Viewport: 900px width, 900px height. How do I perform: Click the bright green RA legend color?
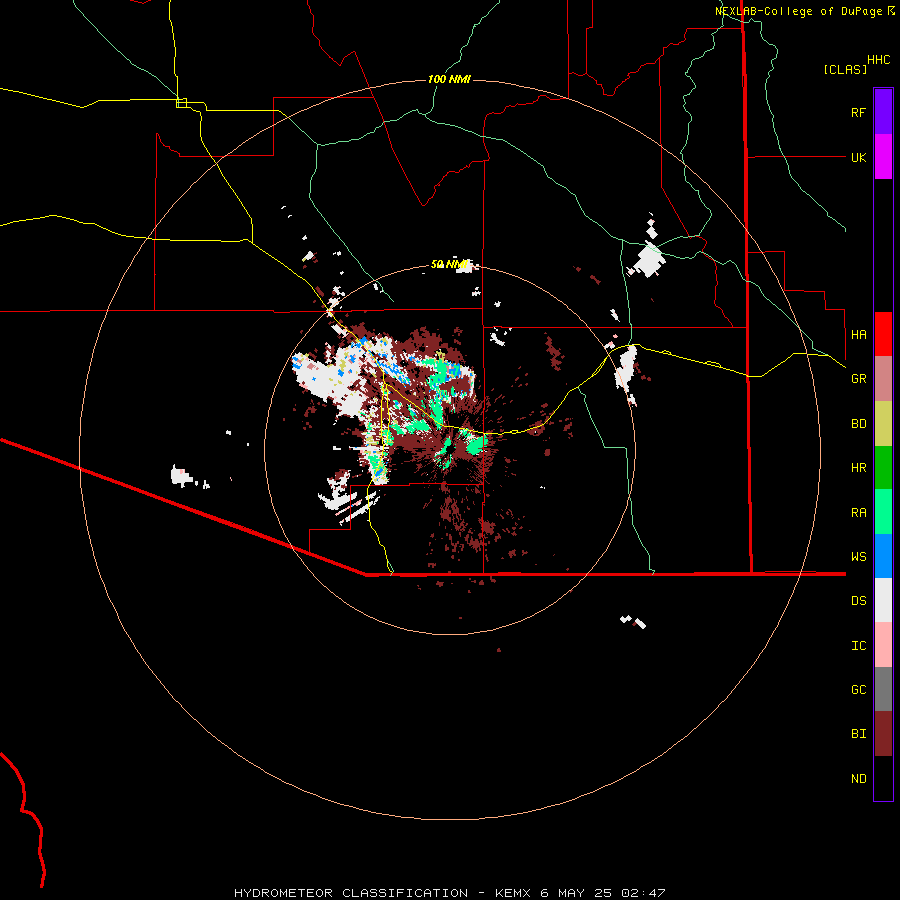883,512
